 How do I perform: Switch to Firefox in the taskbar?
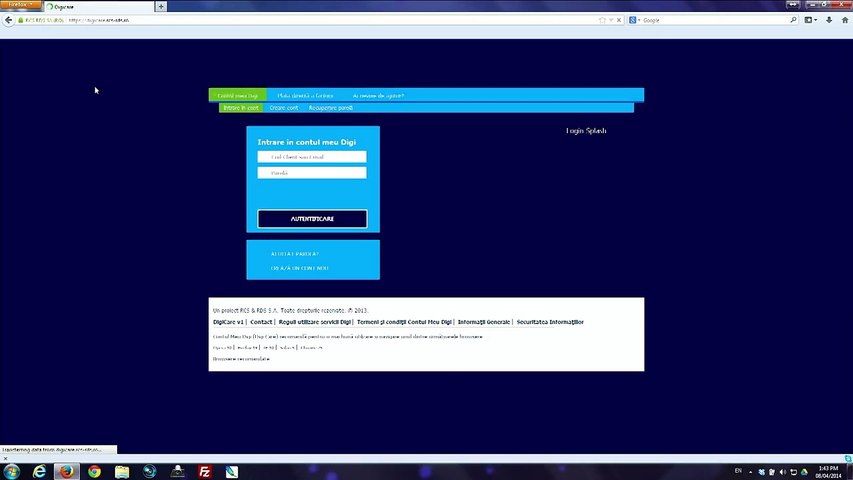[67, 471]
